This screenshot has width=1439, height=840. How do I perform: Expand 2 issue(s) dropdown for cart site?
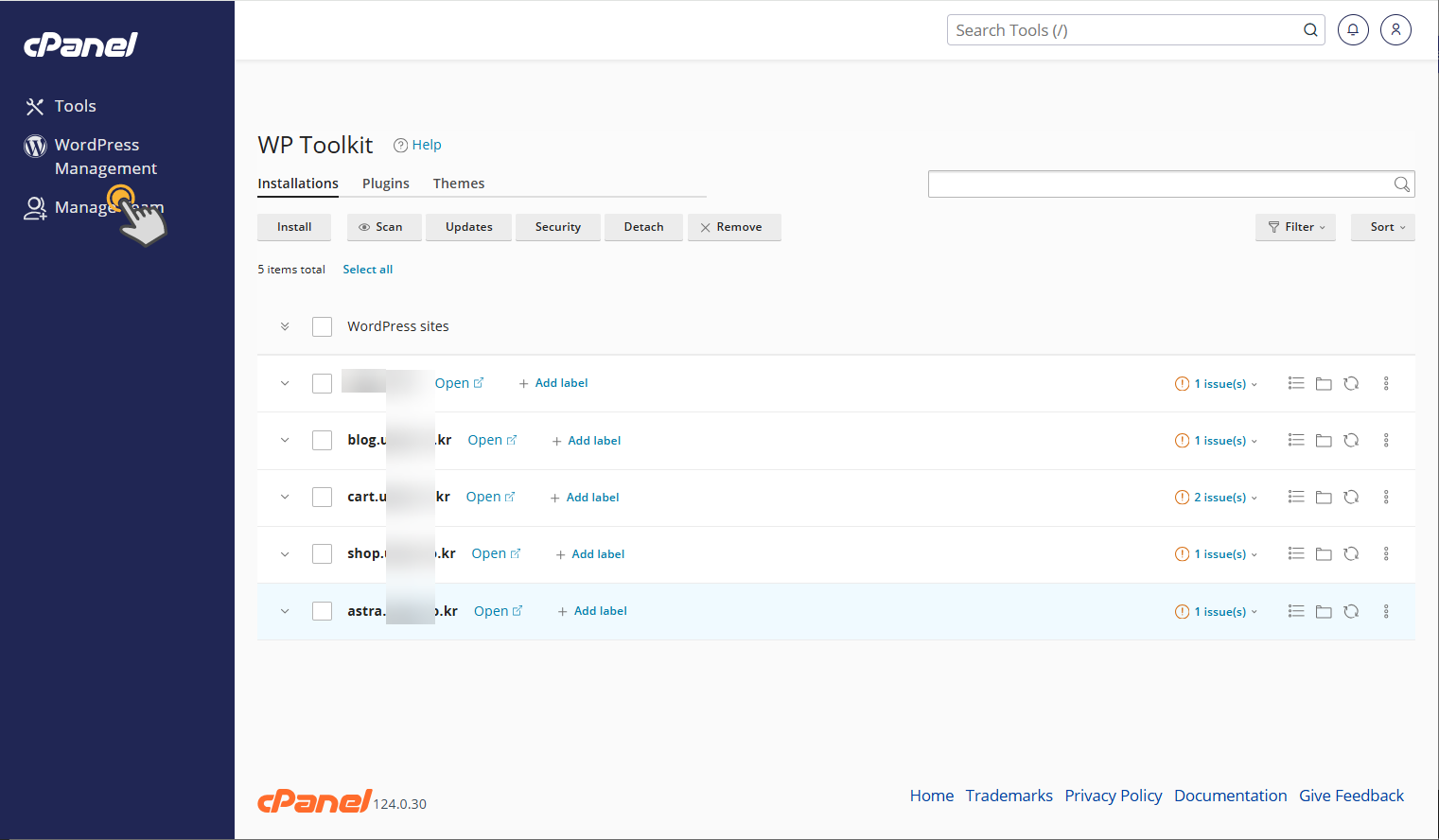pos(1217,498)
